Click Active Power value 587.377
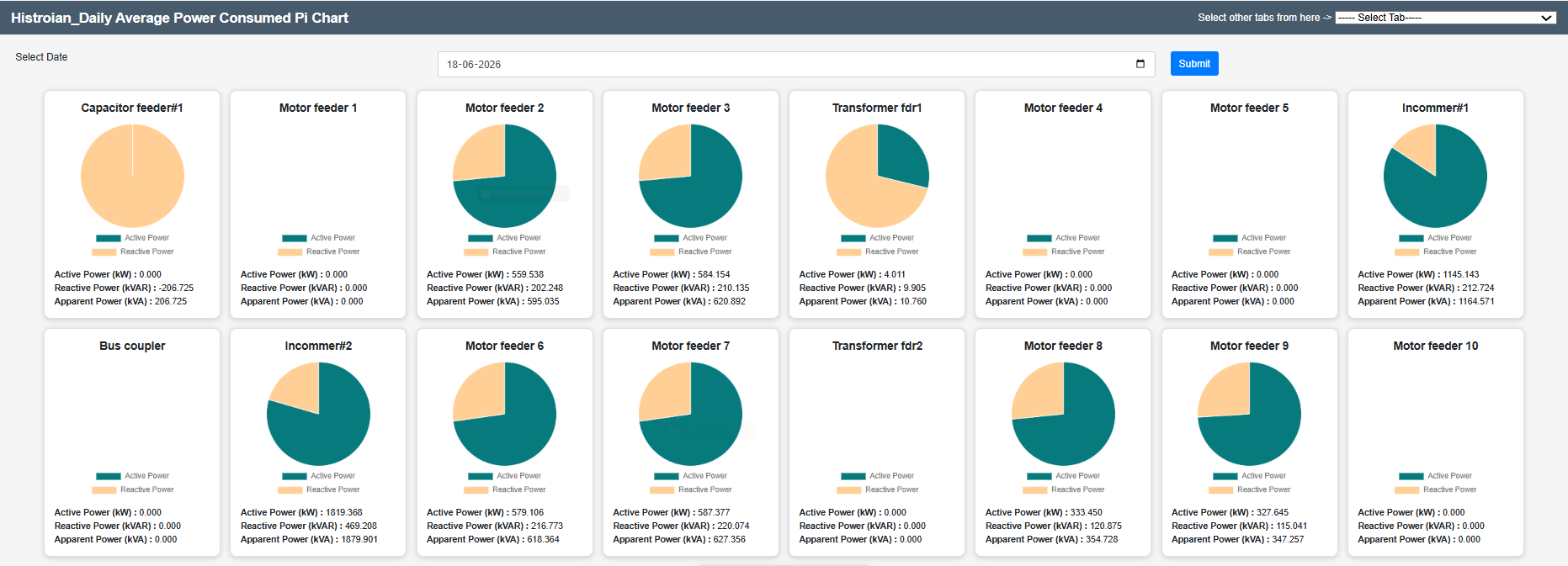 713,512
